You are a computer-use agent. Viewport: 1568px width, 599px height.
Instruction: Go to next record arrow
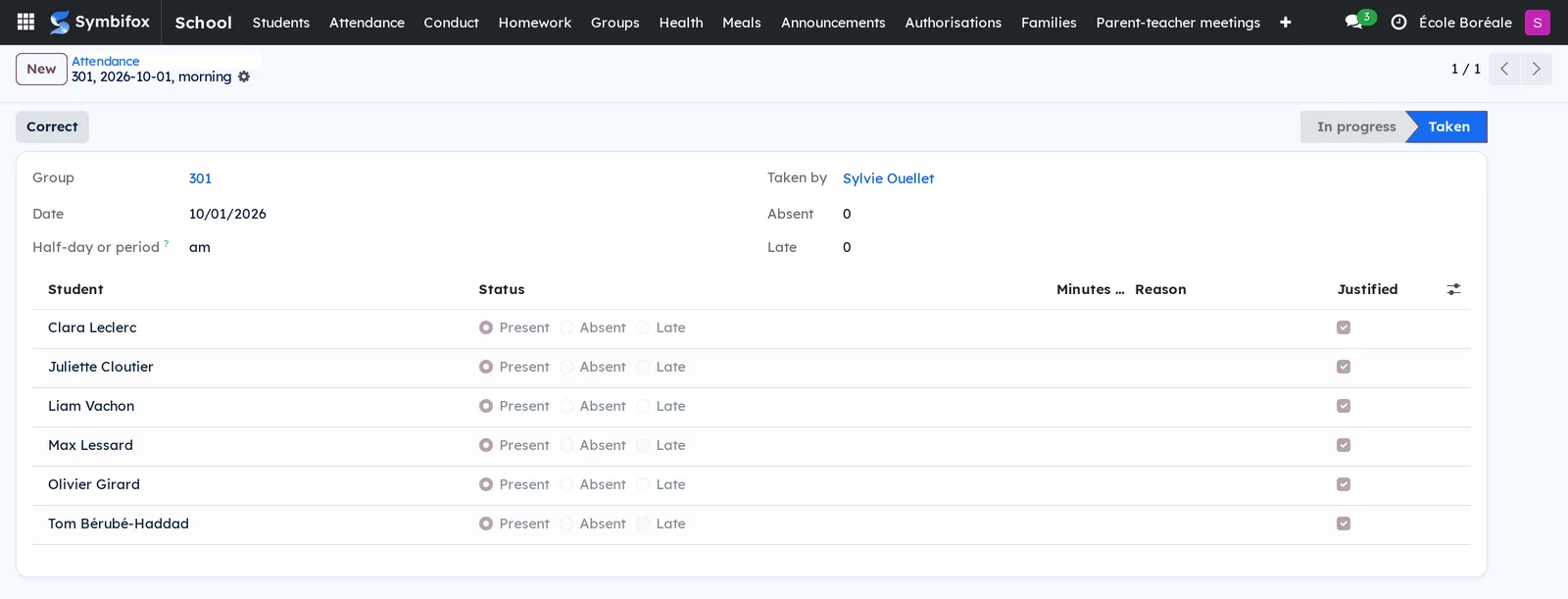tap(1536, 69)
